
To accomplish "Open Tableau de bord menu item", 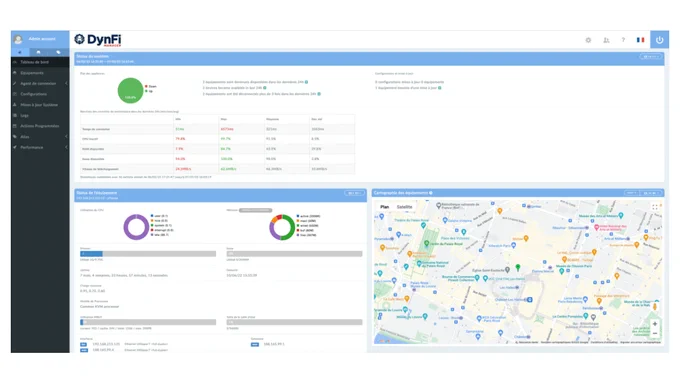I will pos(40,62).
